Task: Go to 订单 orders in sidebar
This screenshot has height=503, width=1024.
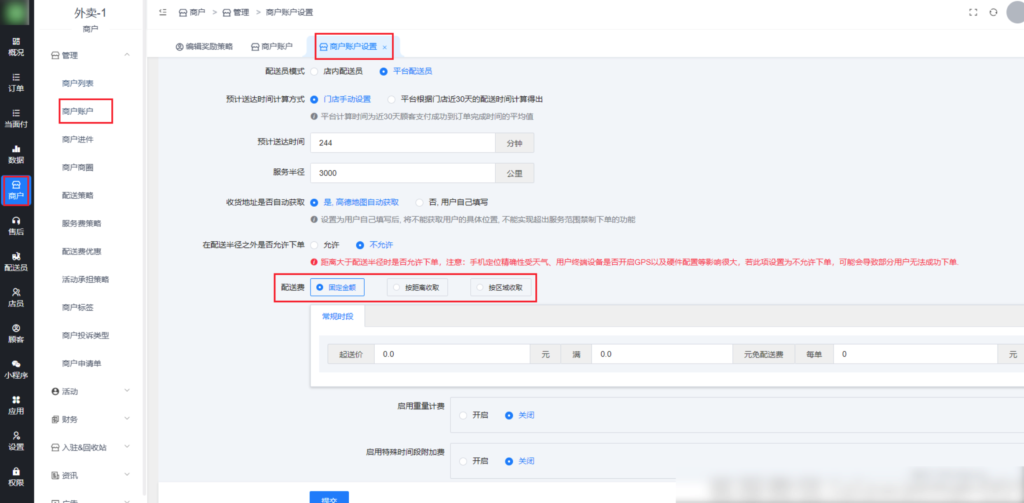Action: [x=16, y=82]
